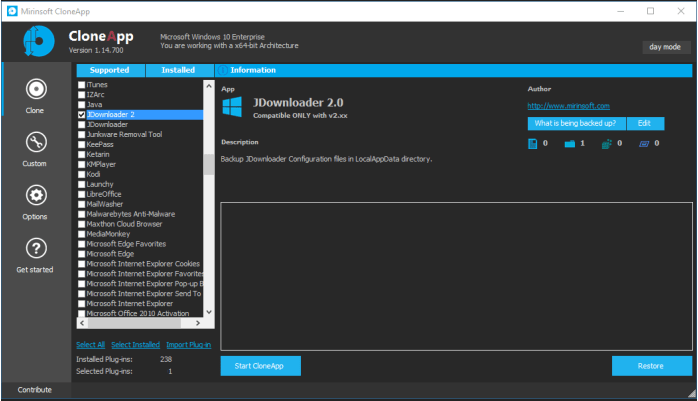The height and width of the screenshot is (401, 698).
Task: Click the list's scroll down arrow
Action: coord(209,312)
